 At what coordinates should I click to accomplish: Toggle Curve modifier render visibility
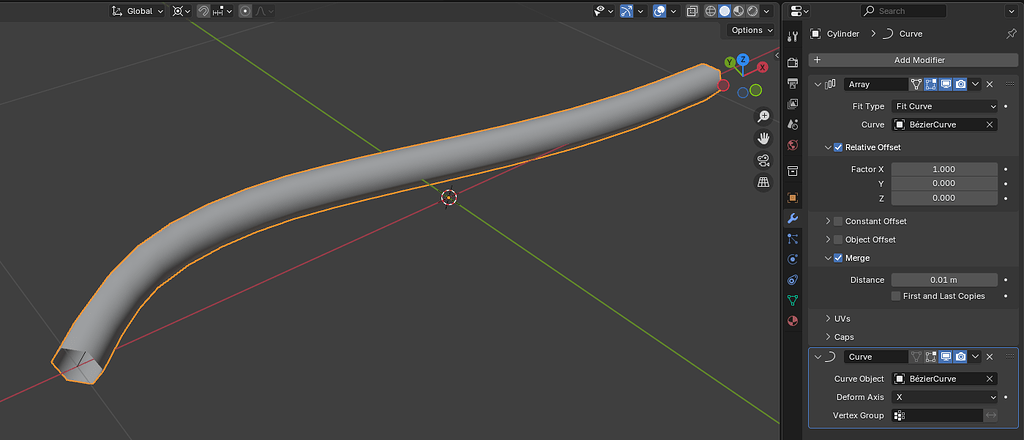(961, 357)
